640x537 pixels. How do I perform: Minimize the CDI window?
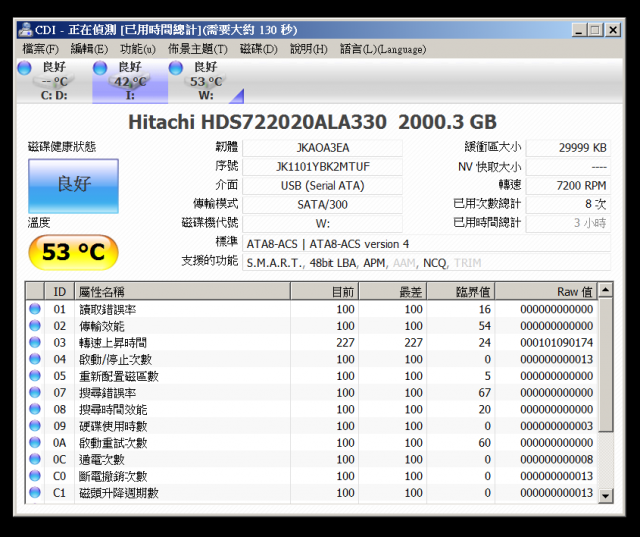[x=579, y=30]
